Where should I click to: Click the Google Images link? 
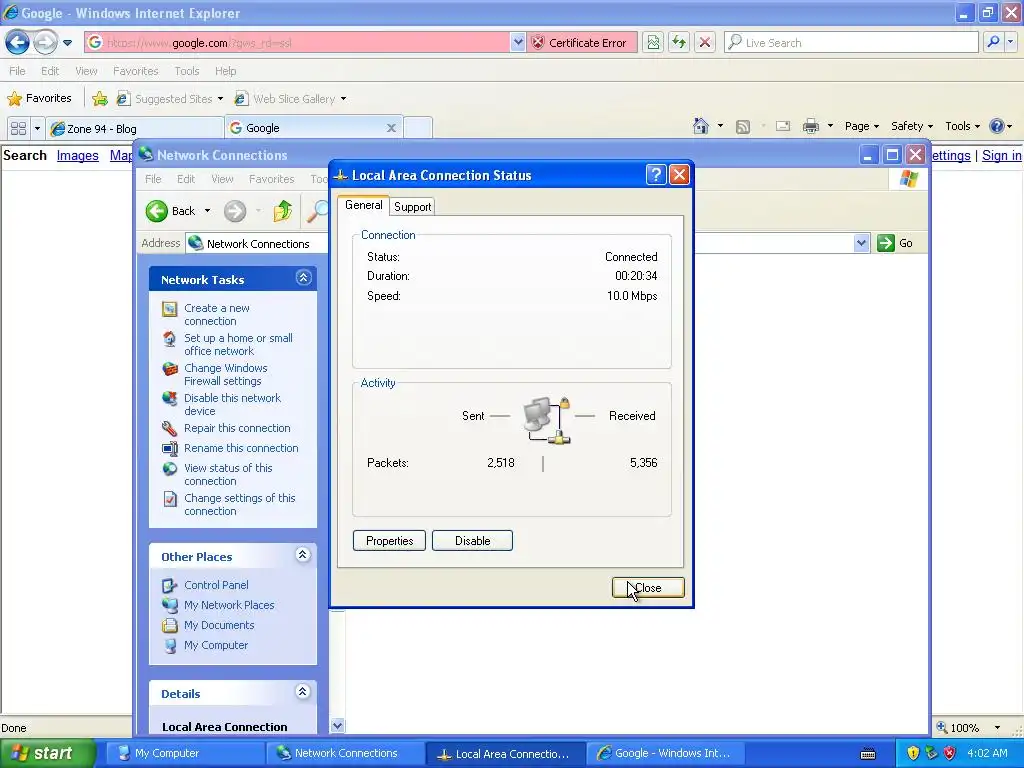(78, 155)
